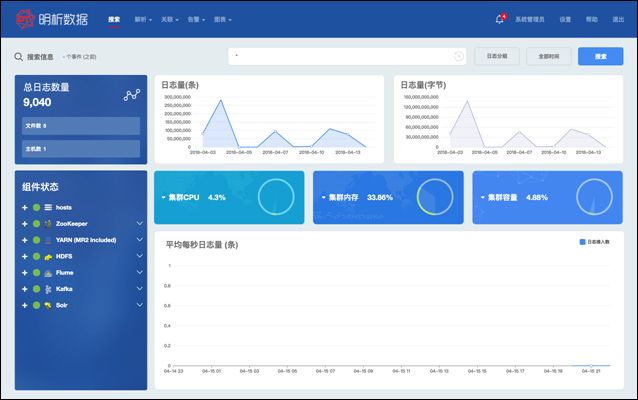This screenshot has height=400, width=638.
Task: Click the 文件数 5 bar
Action: 81,126
